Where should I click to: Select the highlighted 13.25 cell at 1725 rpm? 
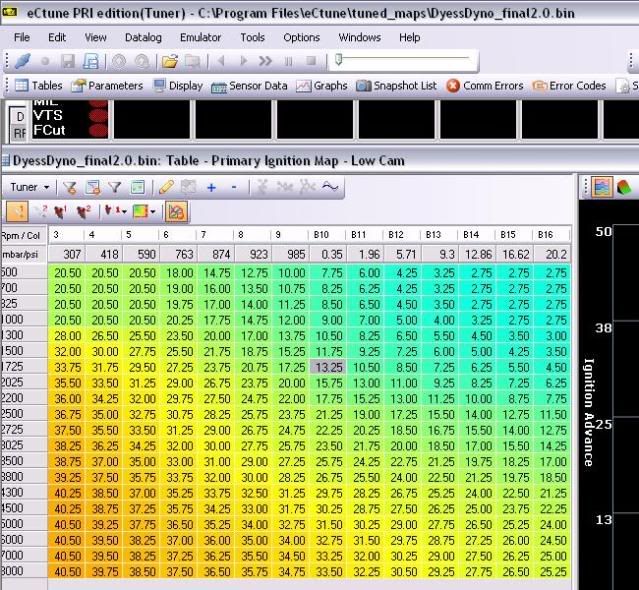coord(327,369)
